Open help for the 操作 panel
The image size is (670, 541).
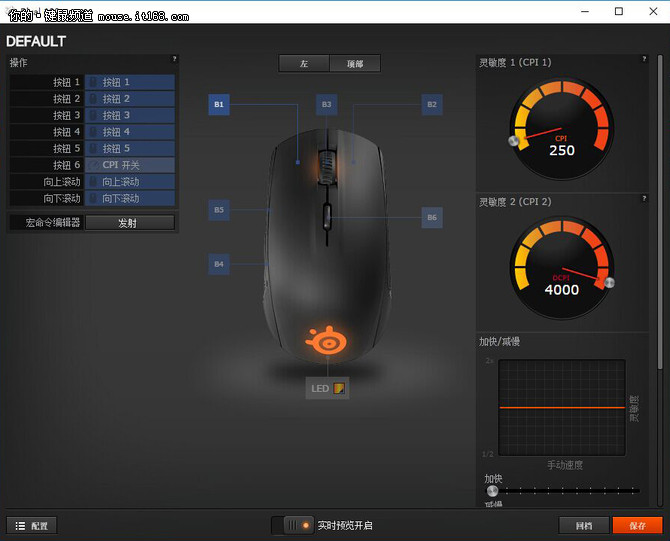pos(174,59)
